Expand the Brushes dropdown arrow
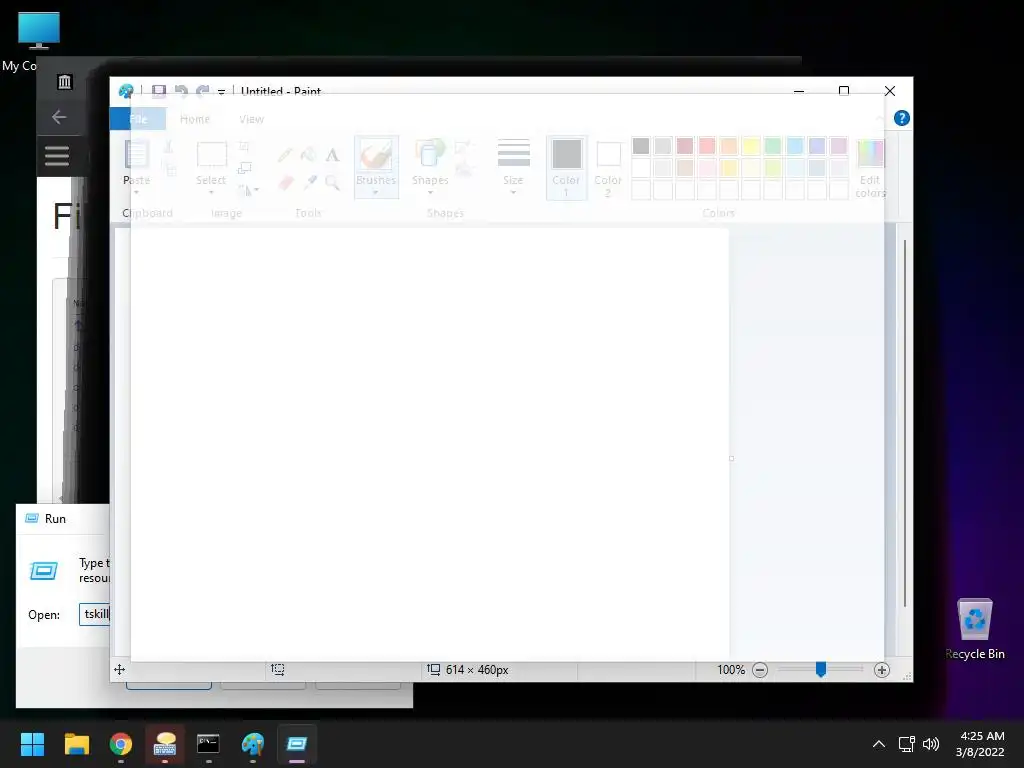This screenshot has height=768, width=1024. pyautogui.click(x=376, y=192)
